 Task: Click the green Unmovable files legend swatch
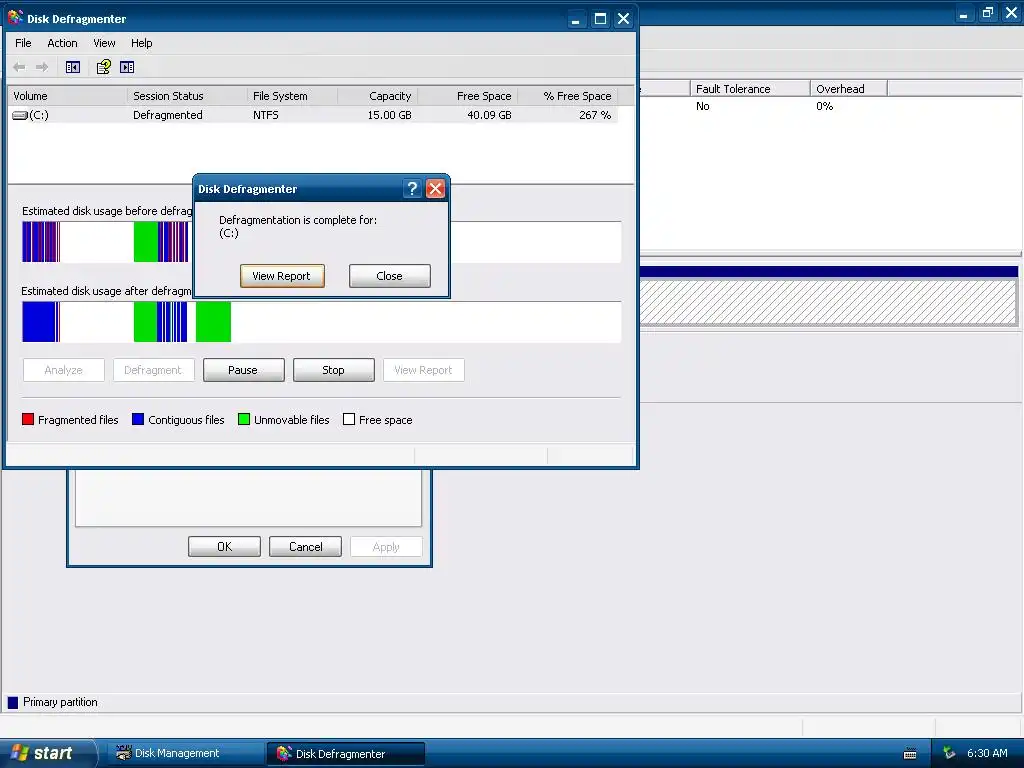click(x=244, y=419)
